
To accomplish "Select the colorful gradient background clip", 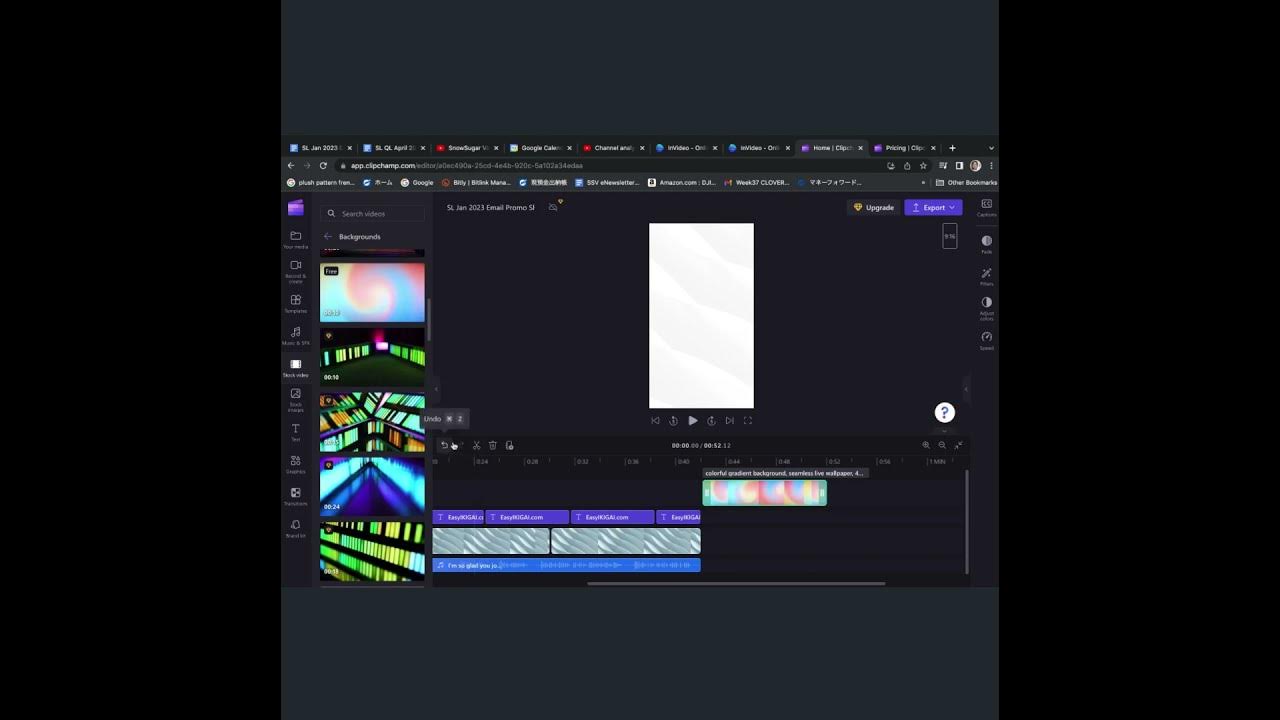I will click(764, 493).
